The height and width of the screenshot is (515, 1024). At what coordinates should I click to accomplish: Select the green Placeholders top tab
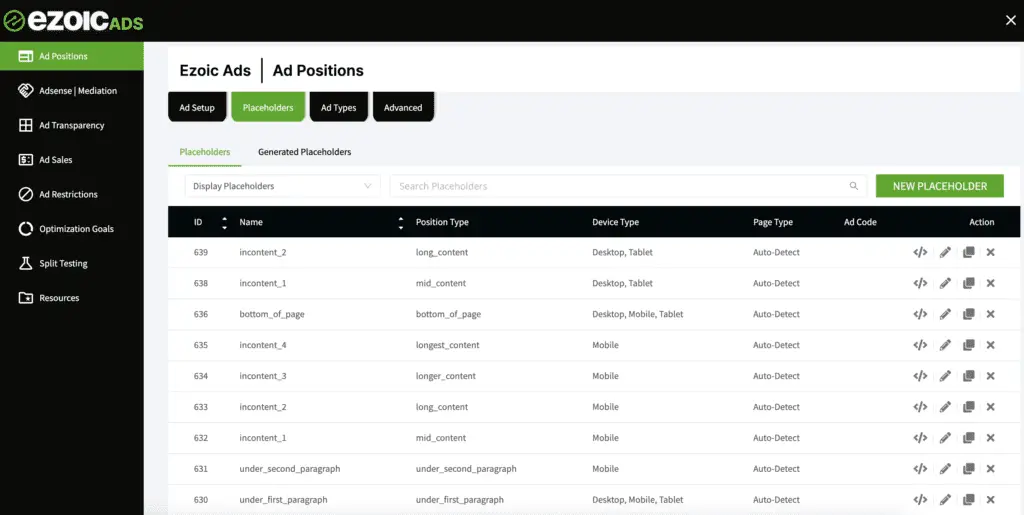pyautogui.click(x=268, y=107)
